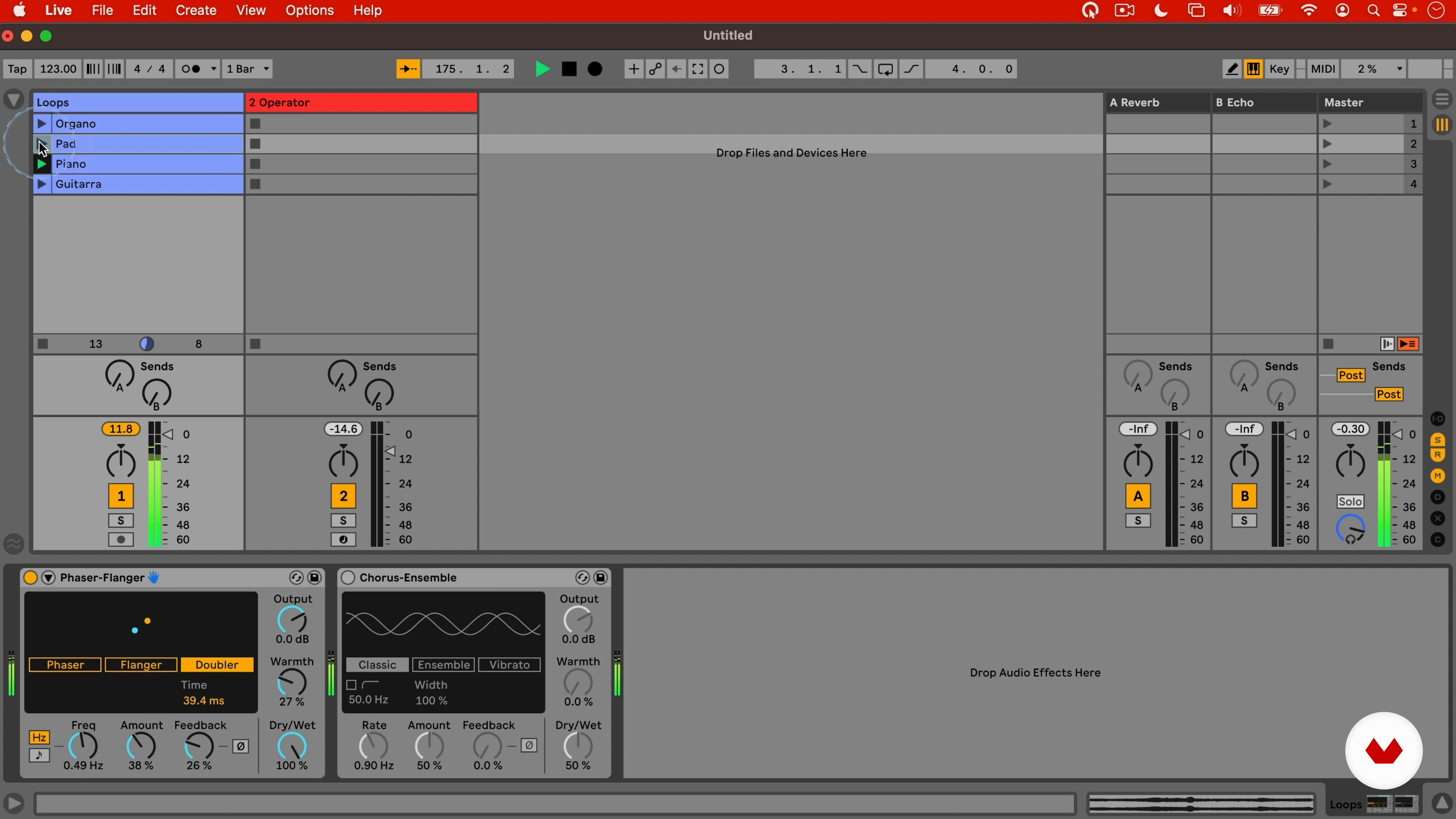Arm the 2 Operator track
1456x819 pixels.
point(343,540)
